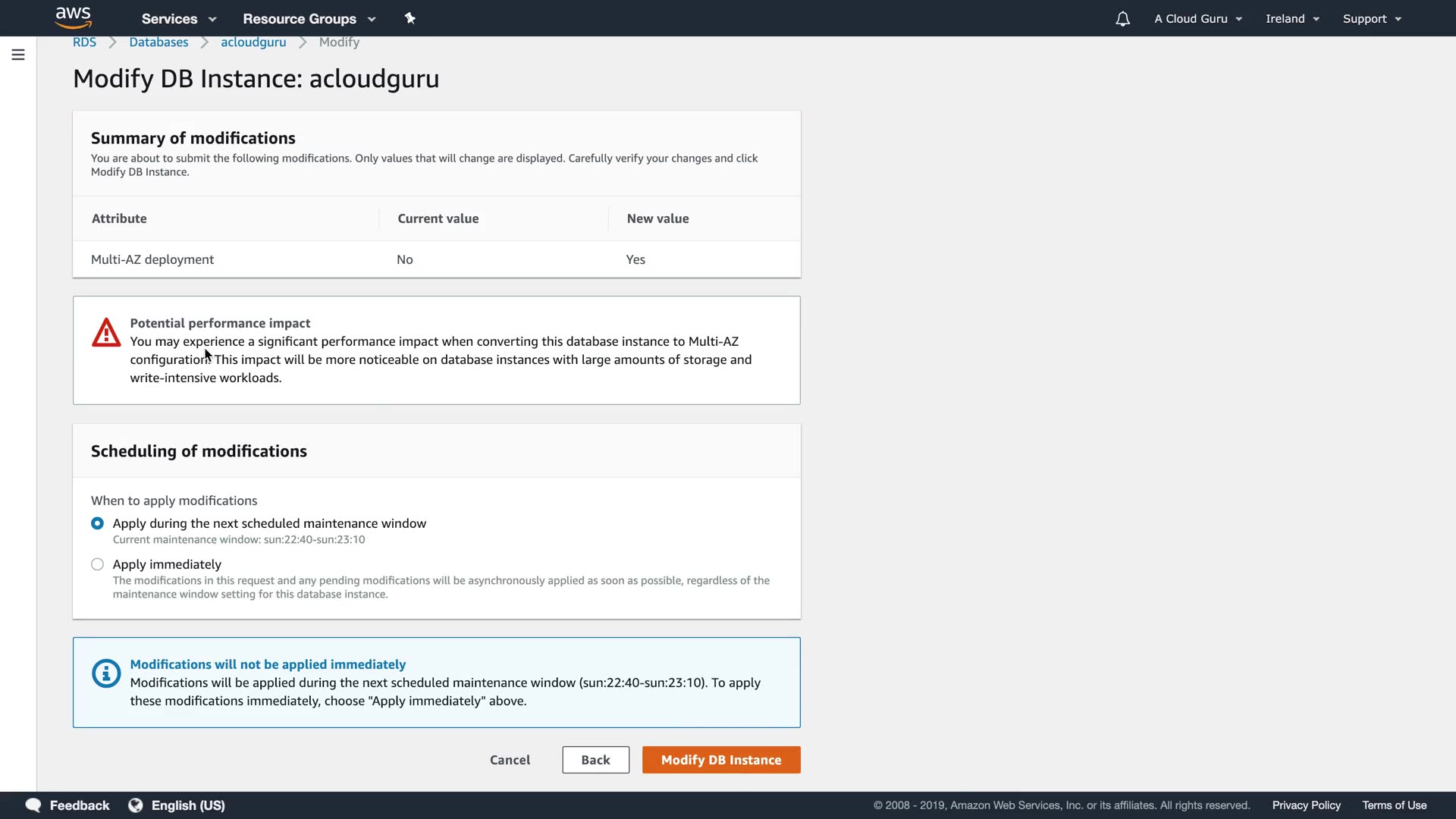Click the Modify DB Instance button
1456x819 pixels.
720,760
